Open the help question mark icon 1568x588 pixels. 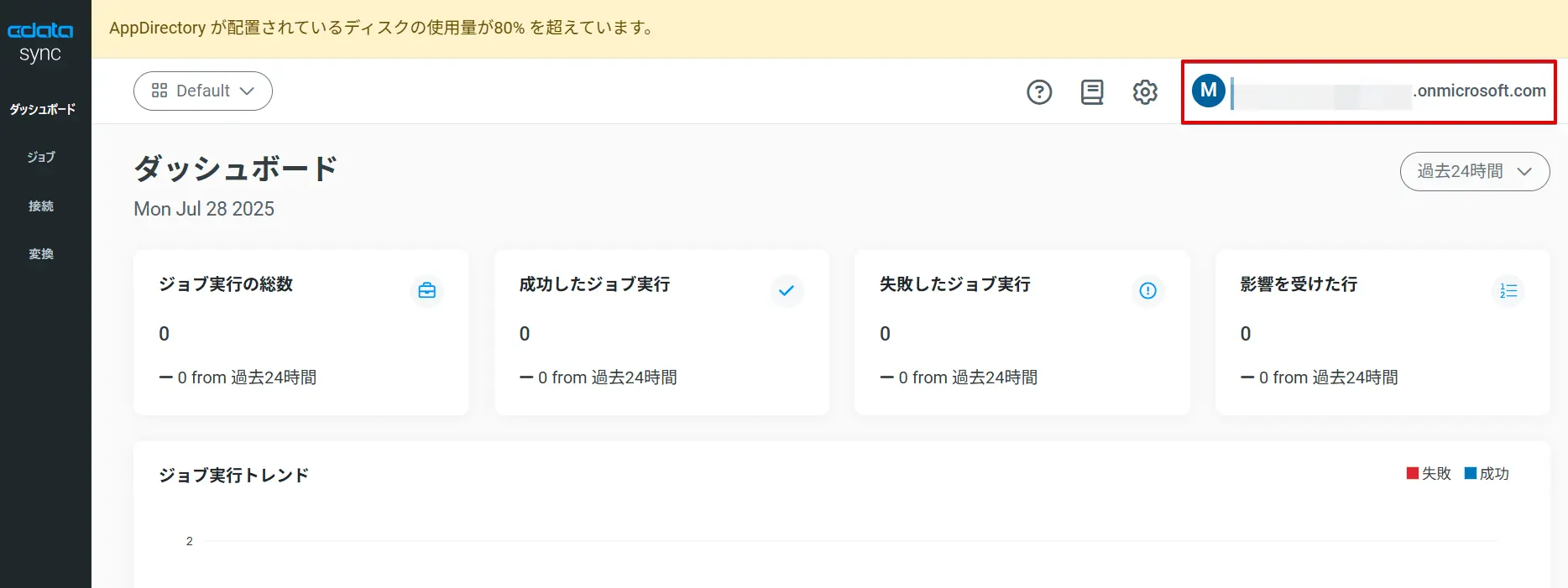pos(1039,91)
